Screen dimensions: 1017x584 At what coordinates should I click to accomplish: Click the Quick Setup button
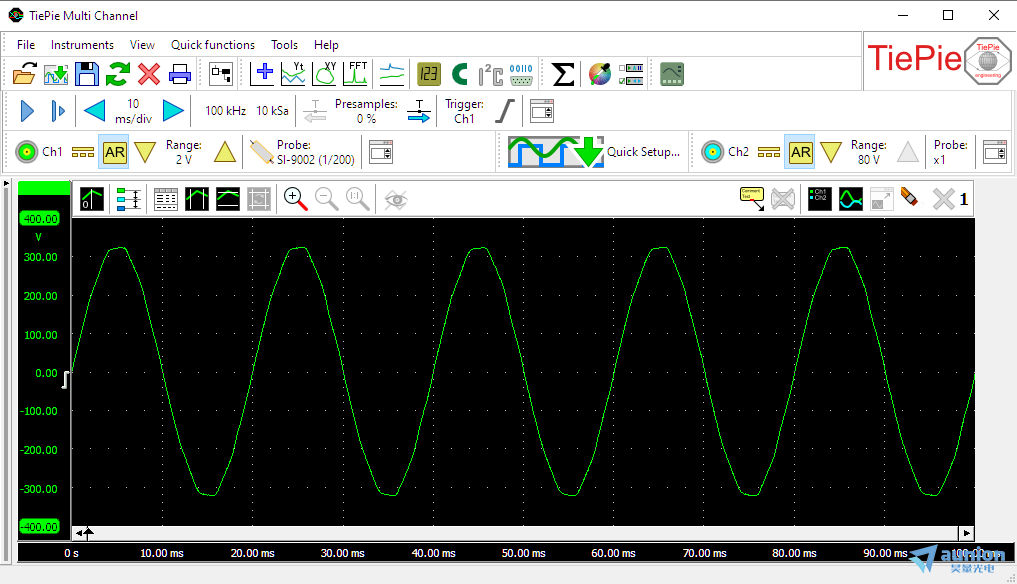click(x=594, y=152)
